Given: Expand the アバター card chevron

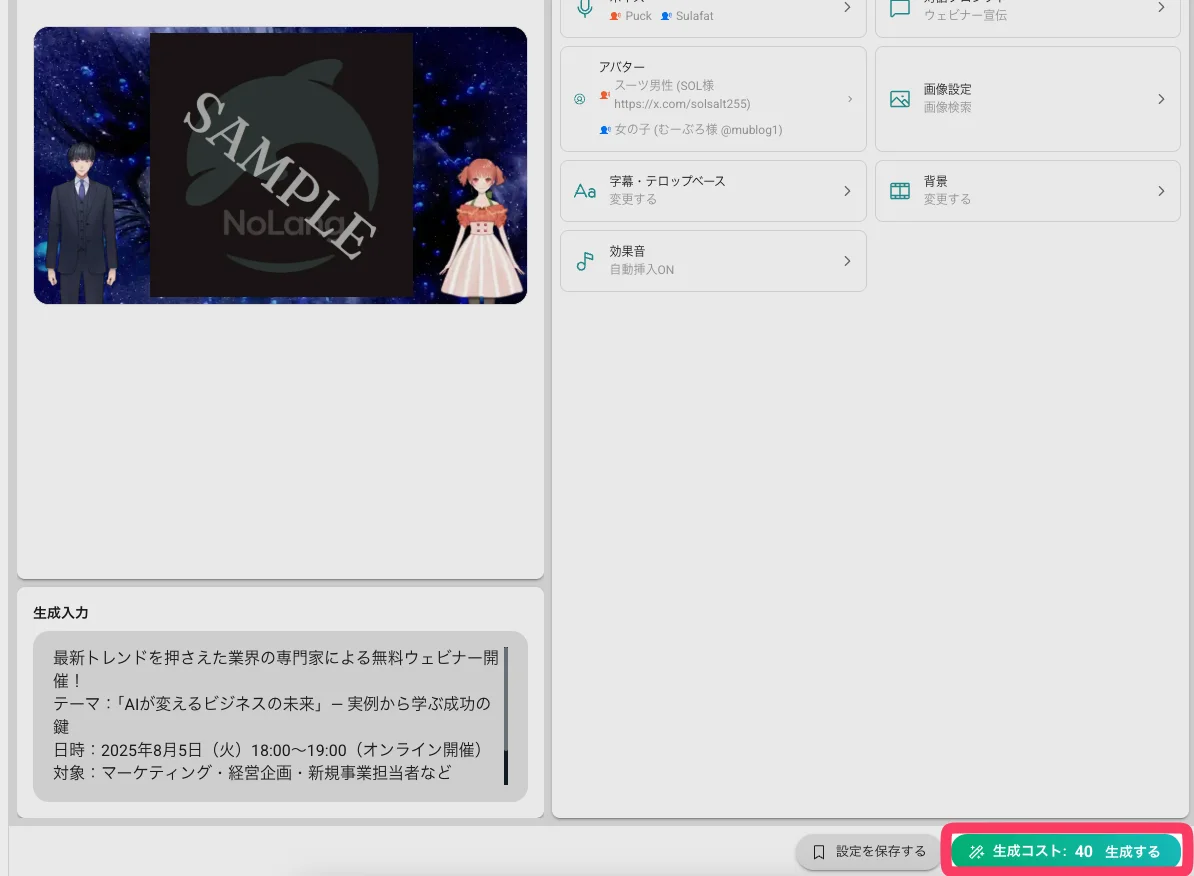Looking at the screenshot, I should pos(850,99).
